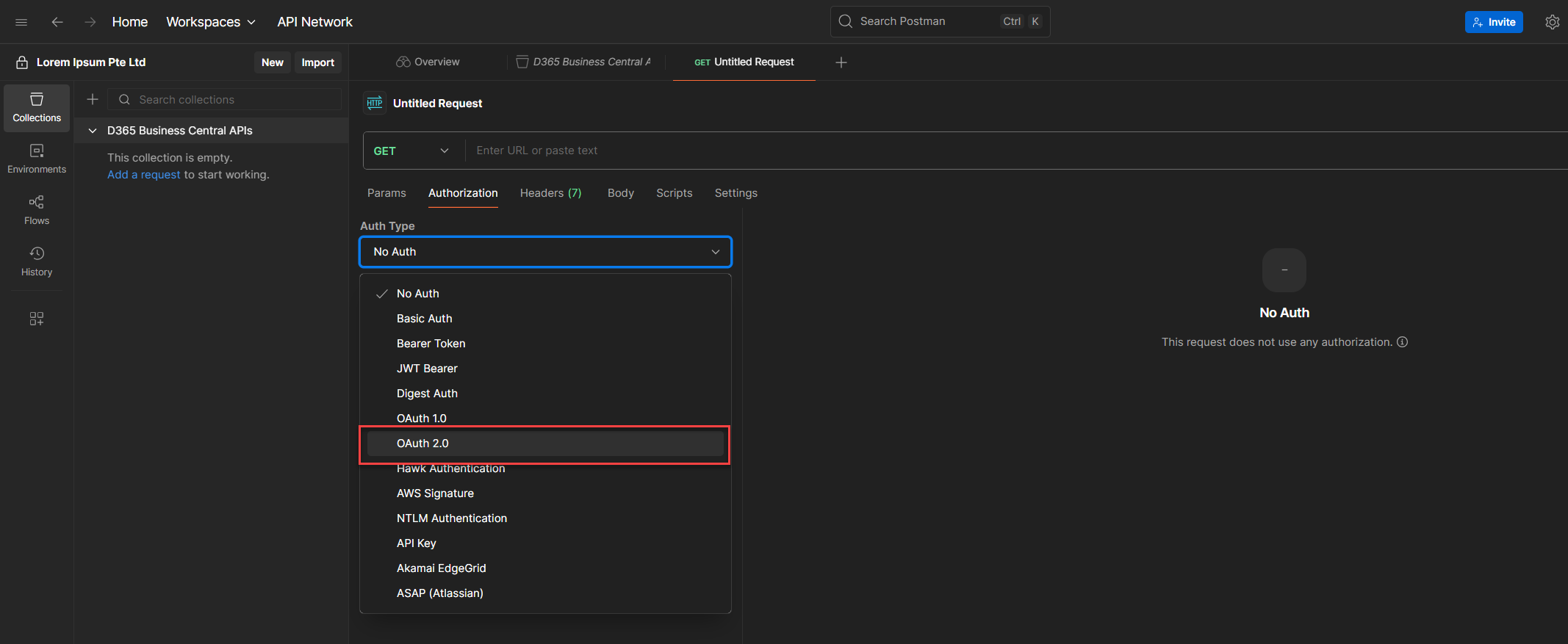Click the Add a request link

click(x=143, y=175)
